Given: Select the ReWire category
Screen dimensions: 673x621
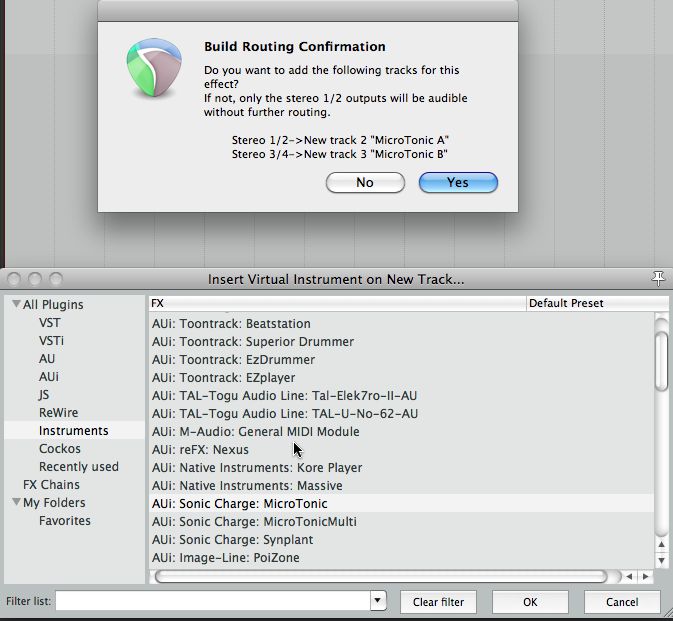Looking at the screenshot, I should (58, 413).
